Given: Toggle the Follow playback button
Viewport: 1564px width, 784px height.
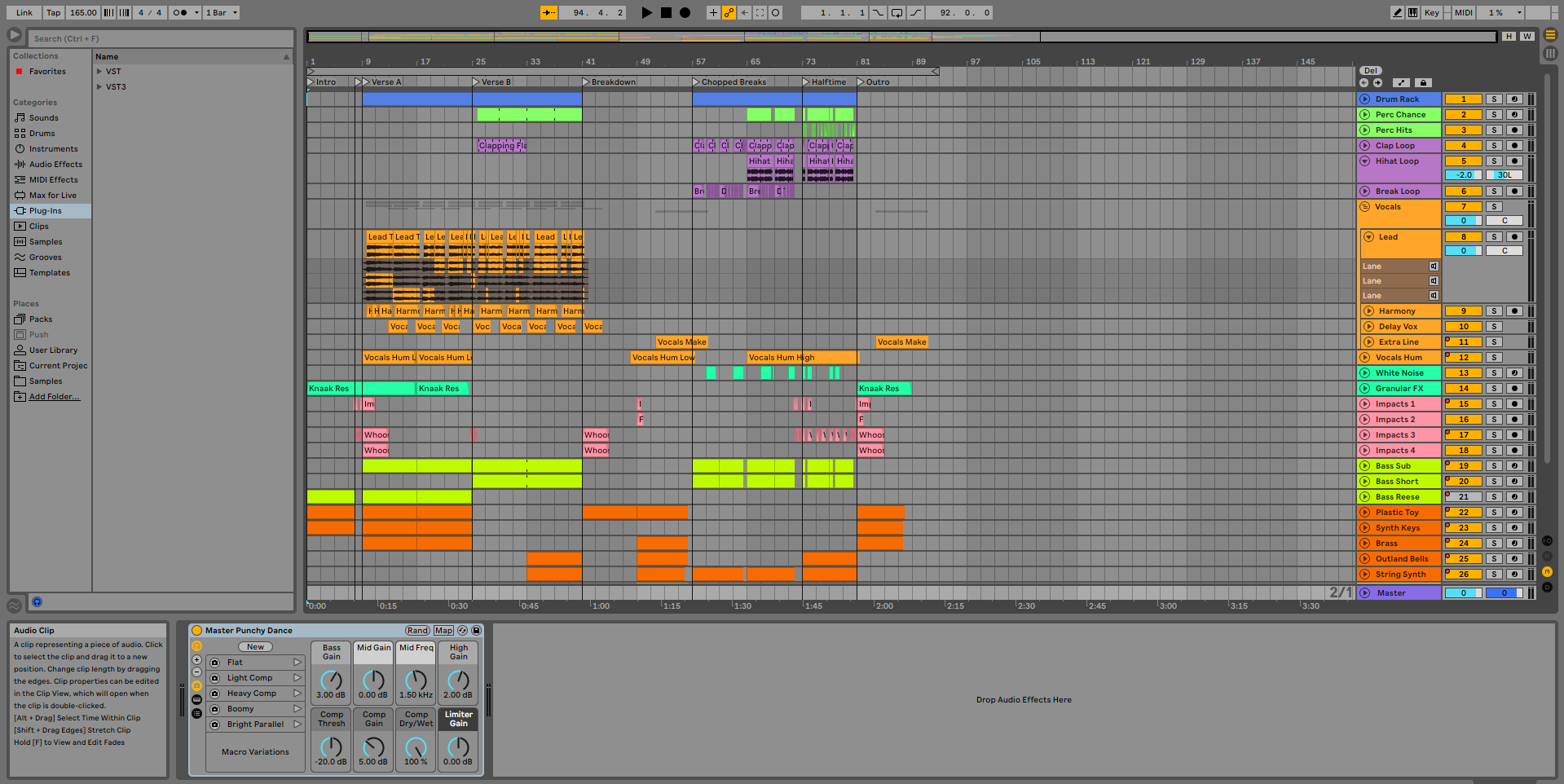Looking at the screenshot, I should pos(549,12).
